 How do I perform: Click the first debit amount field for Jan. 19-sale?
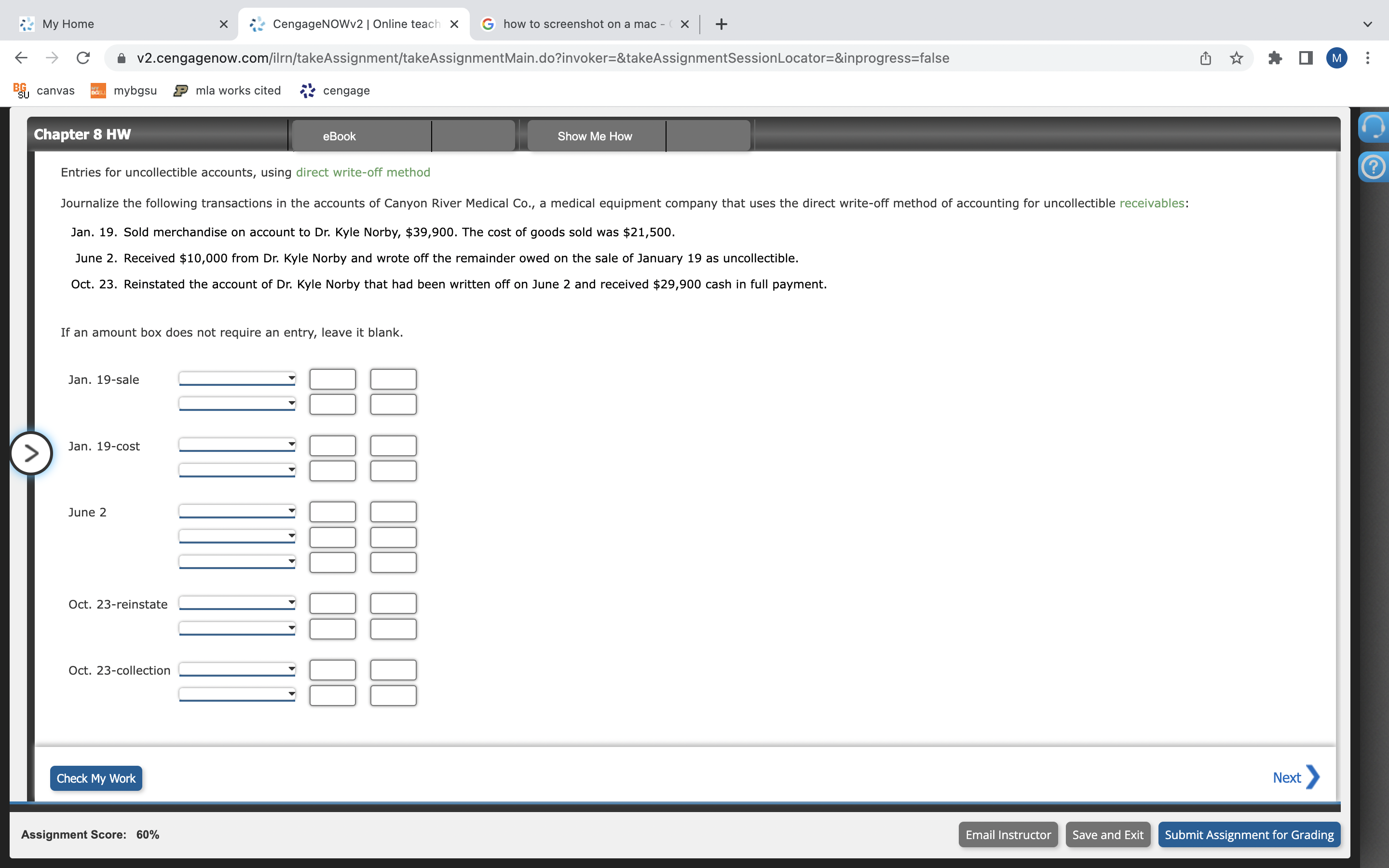pyautogui.click(x=332, y=379)
